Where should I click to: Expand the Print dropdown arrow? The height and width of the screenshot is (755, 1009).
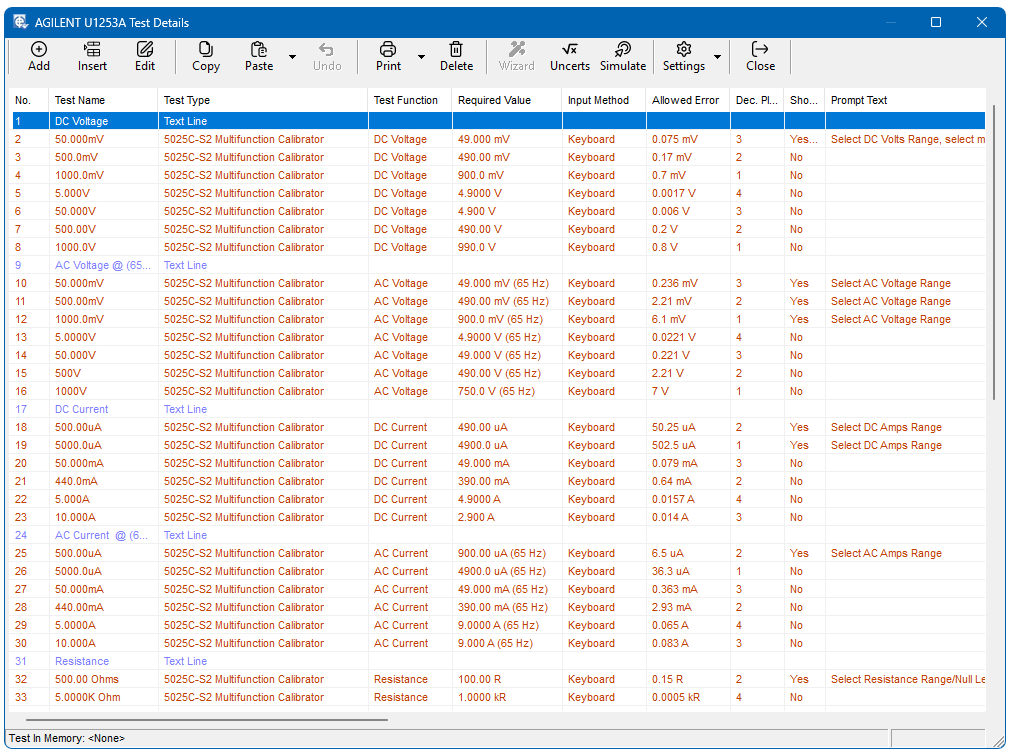(421, 57)
